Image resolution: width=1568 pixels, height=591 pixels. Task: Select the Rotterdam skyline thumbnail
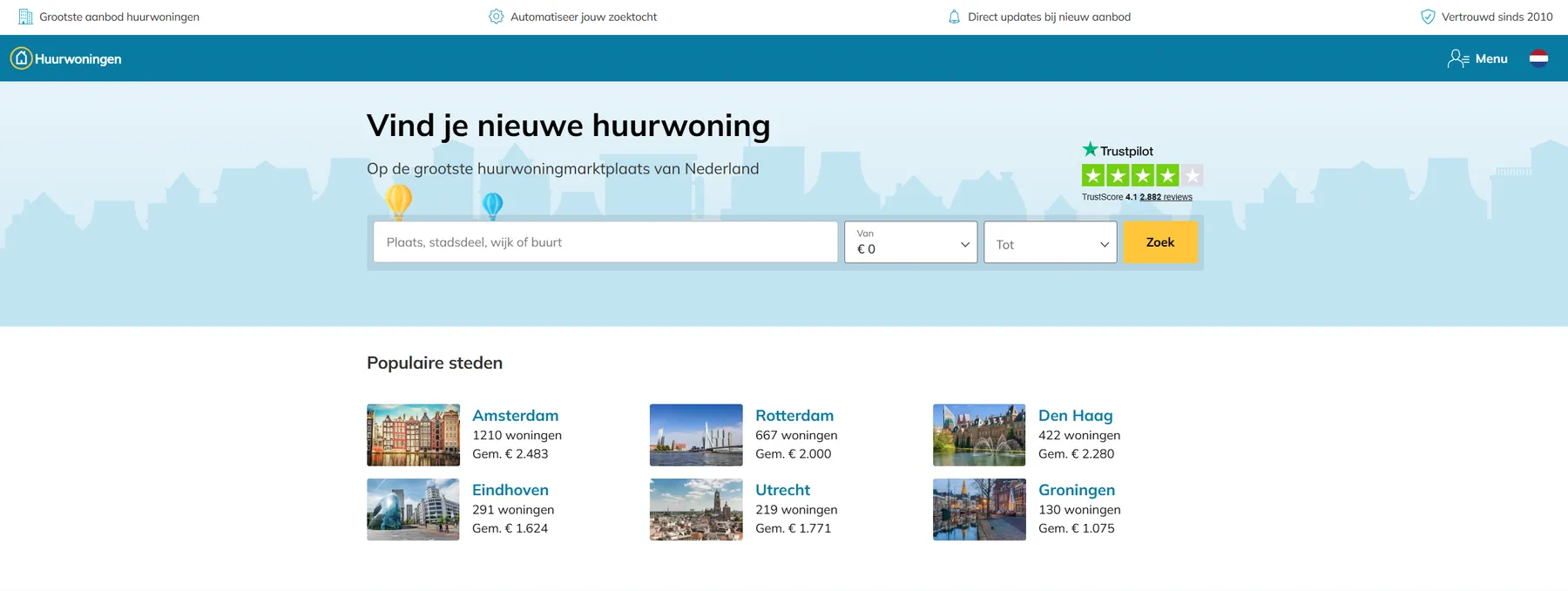pyautogui.click(x=696, y=435)
